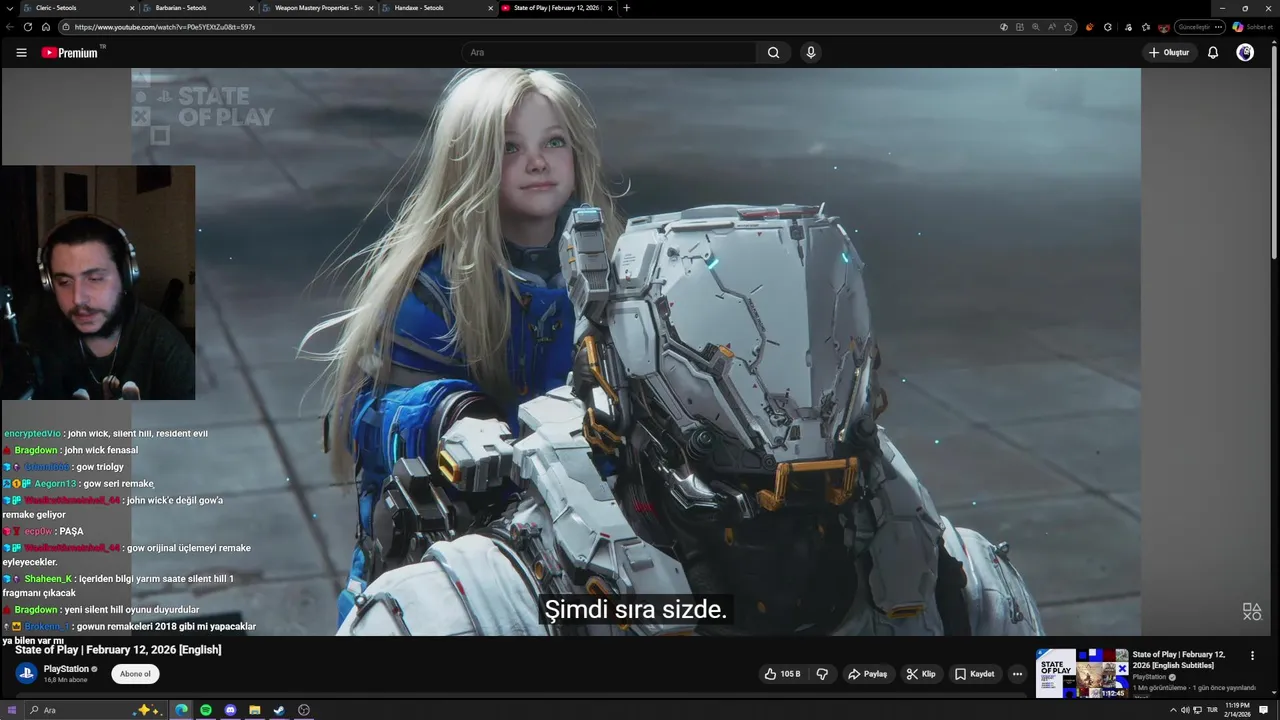The height and width of the screenshot is (720, 1280).
Task: Close the Barbarian - Setools tab
Action: pos(252,8)
